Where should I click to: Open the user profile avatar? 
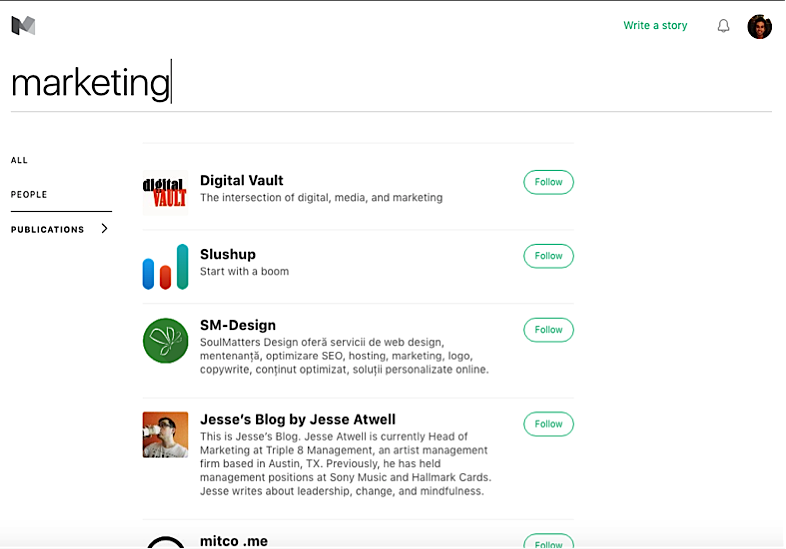pos(759,26)
